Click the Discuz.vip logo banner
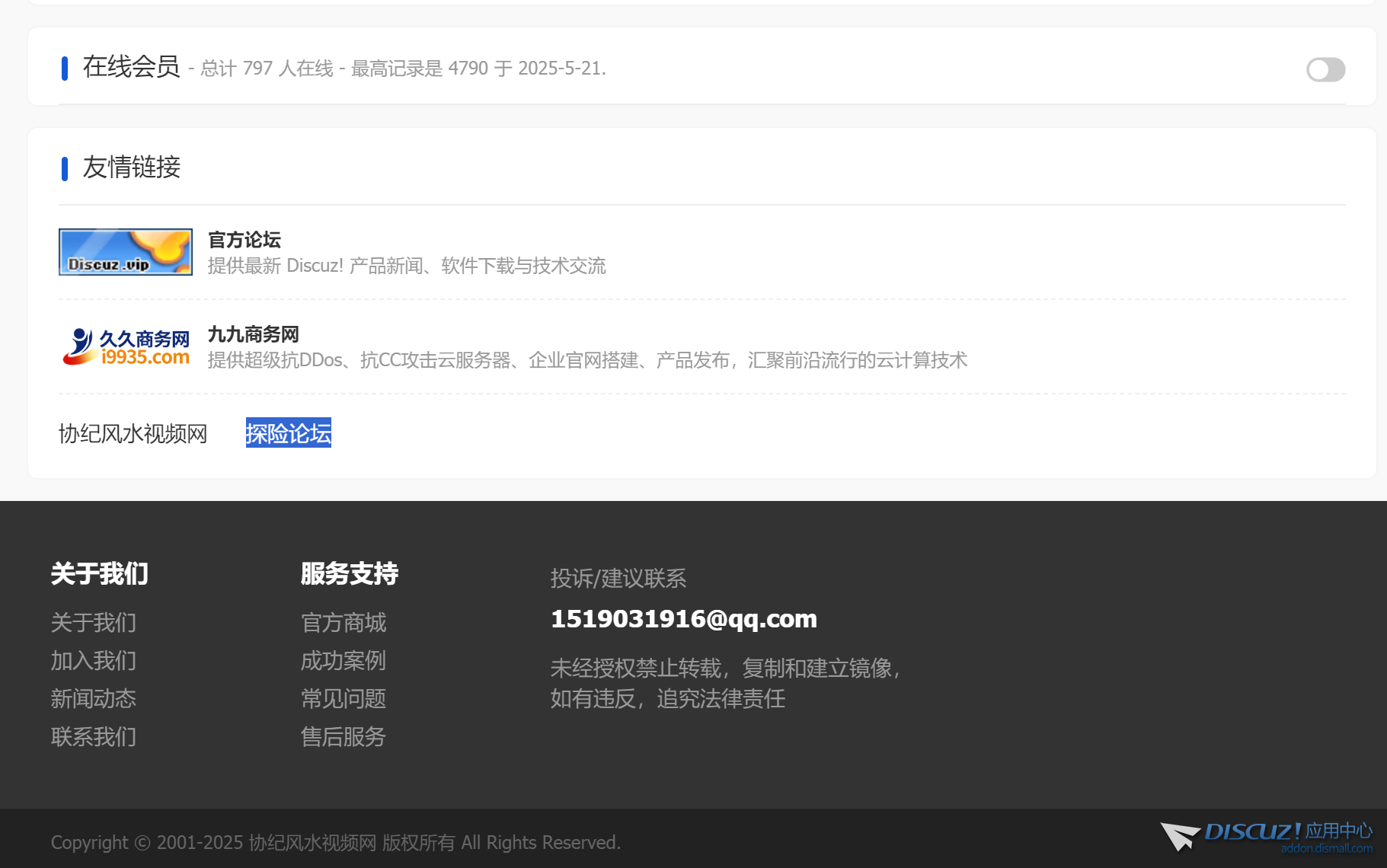The height and width of the screenshot is (868, 1387). (x=126, y=252)
